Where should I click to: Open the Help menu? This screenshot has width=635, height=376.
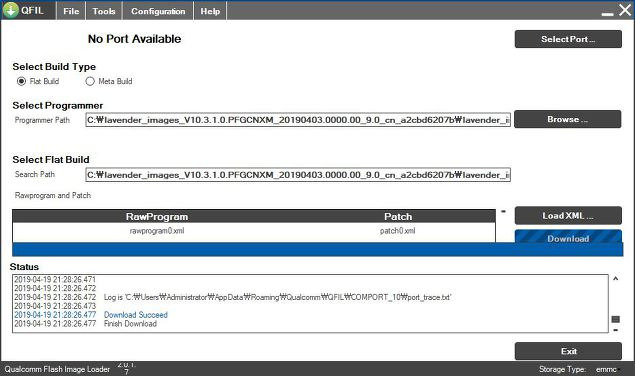pos(210,11)
